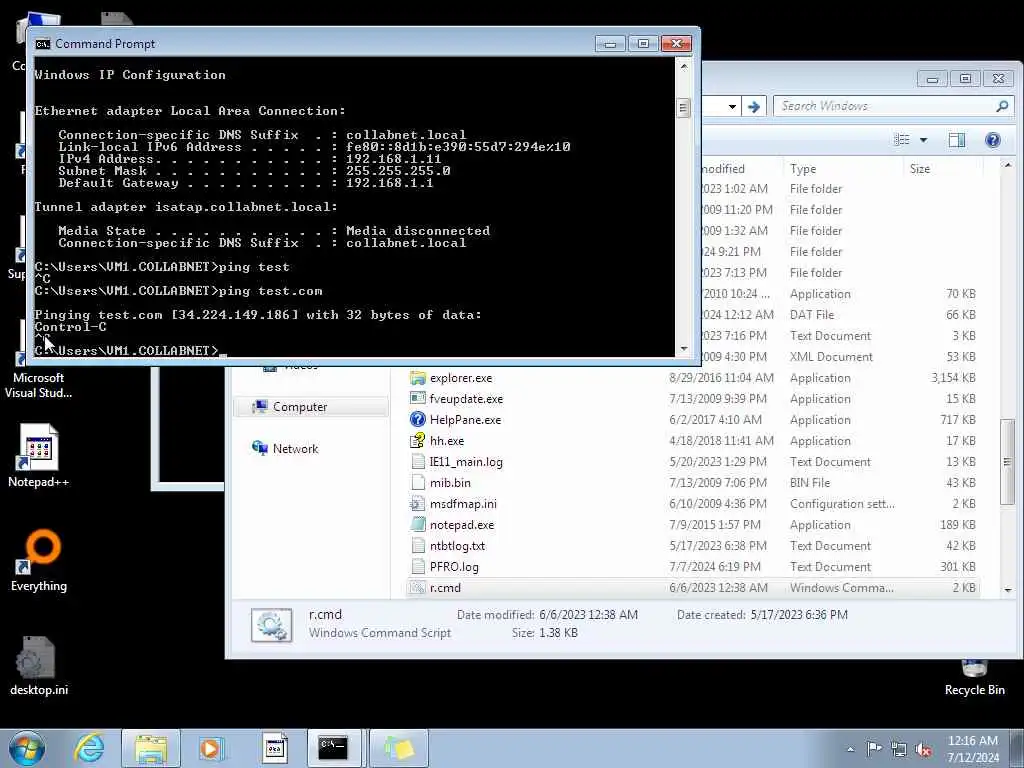Switch to Command Prompt taskbar button
Screen dimensions: 1024x768
333,748
